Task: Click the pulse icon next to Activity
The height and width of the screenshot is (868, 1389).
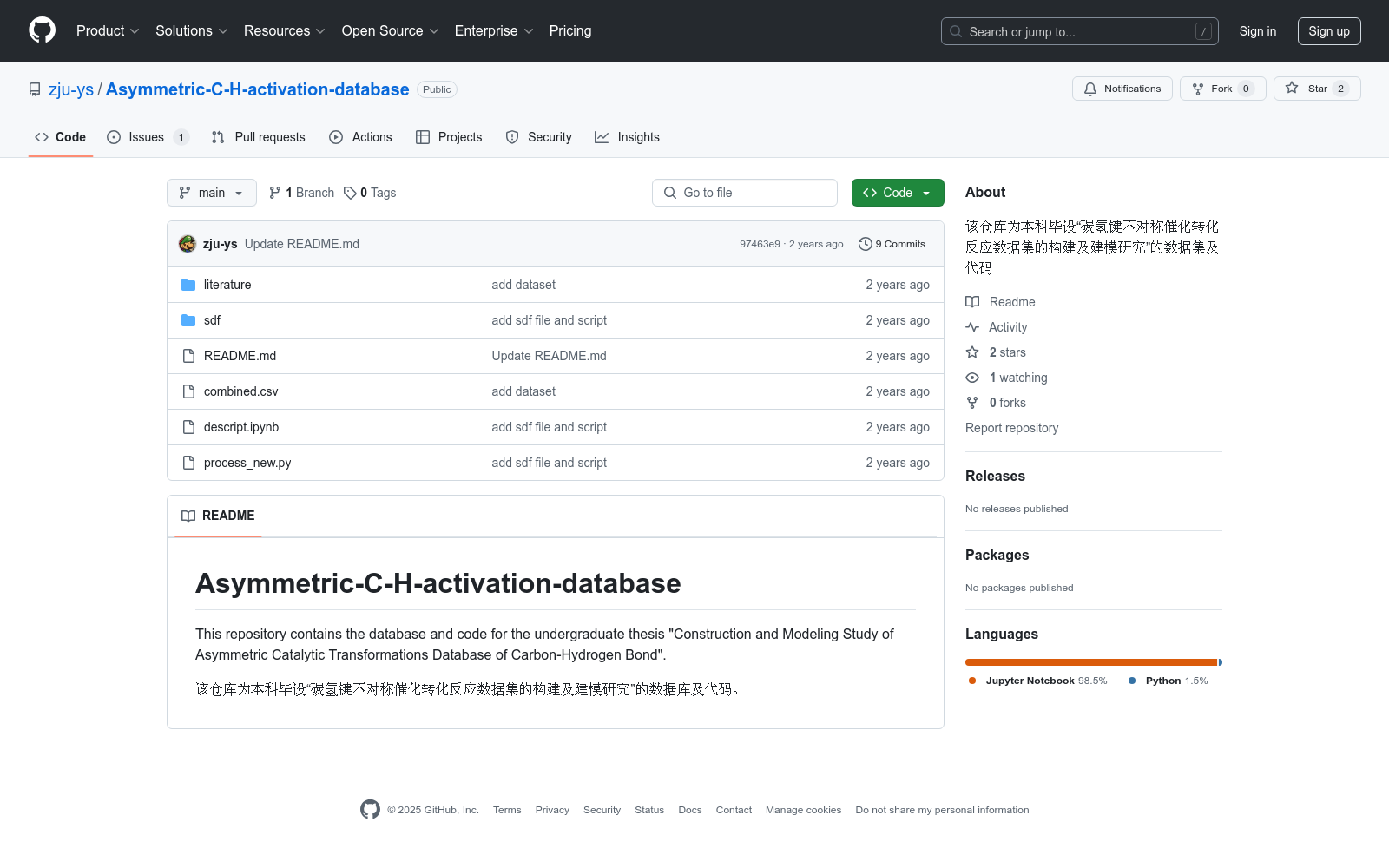Action: (972, 327)
